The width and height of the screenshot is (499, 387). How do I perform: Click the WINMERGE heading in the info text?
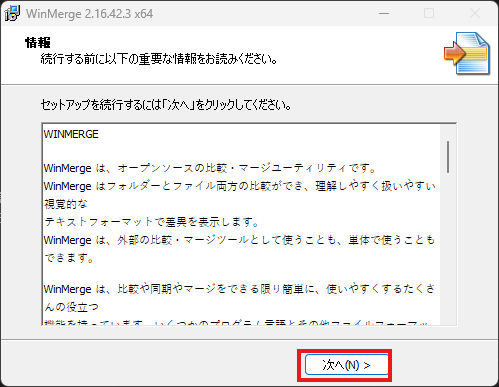click(71, 134)
